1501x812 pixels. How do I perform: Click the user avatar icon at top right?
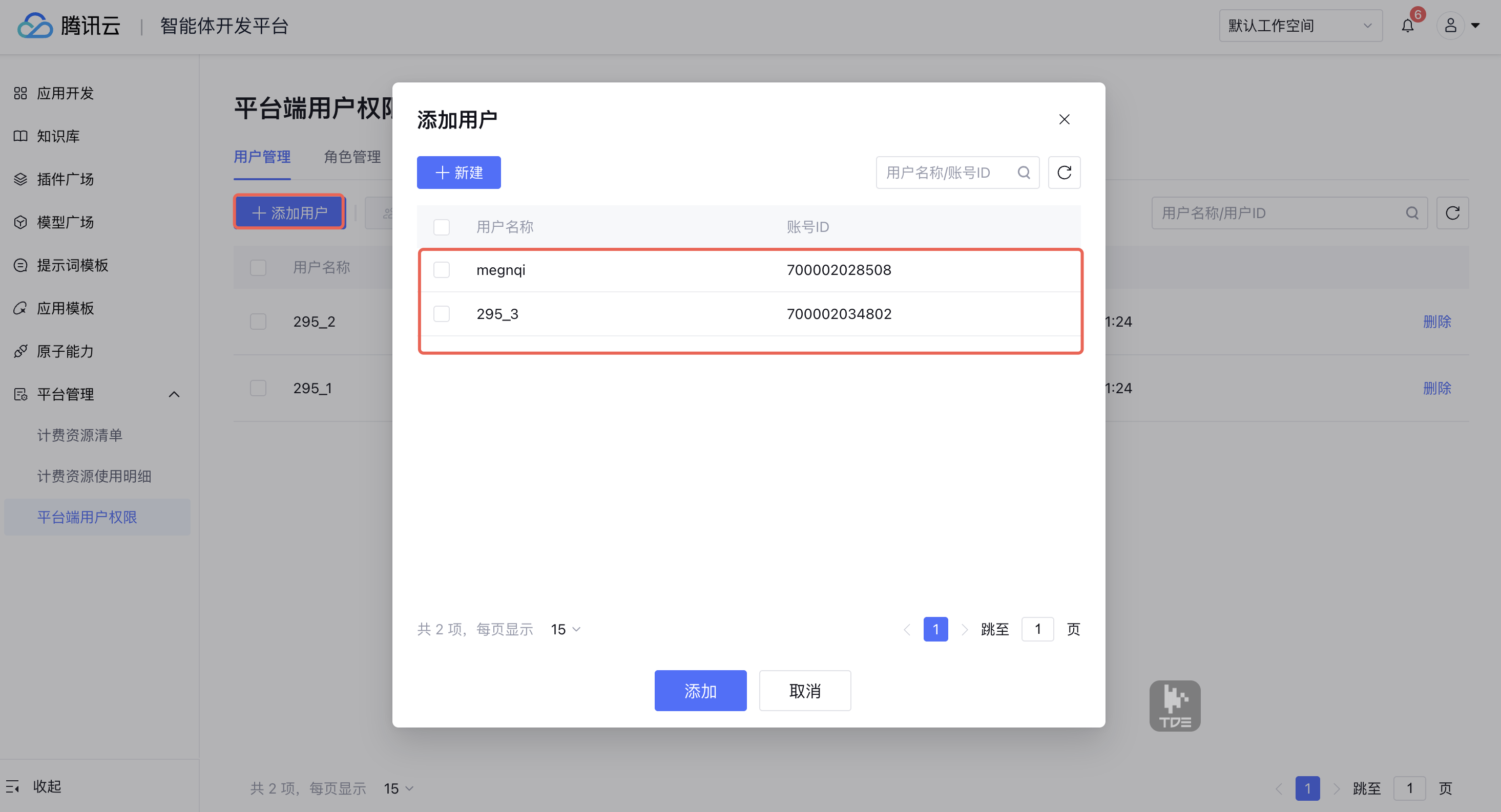coord(1450,26)
